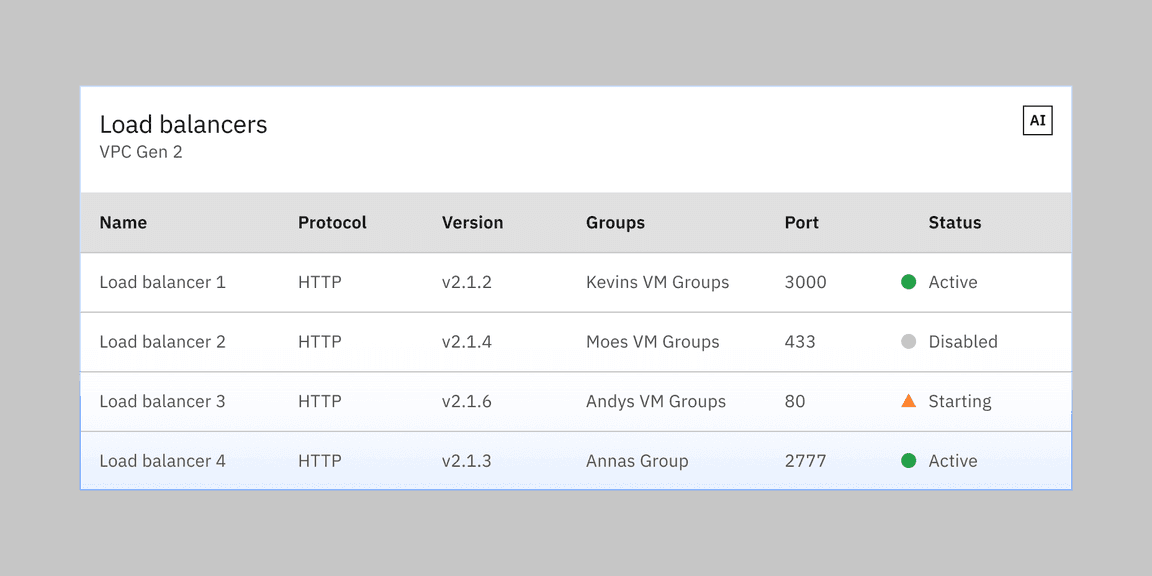Click green status dot for Load balancer 1
Viewport: 1152px width, 576px height.
click(x=908, y=282)
